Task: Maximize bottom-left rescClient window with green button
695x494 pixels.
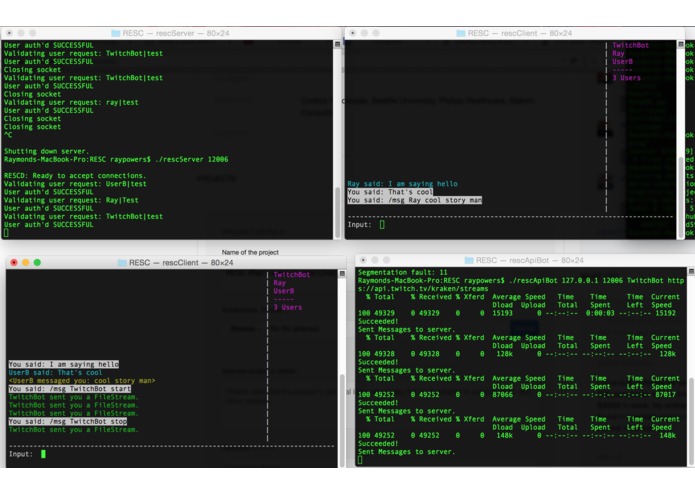Action: click(x=38, y=263)
